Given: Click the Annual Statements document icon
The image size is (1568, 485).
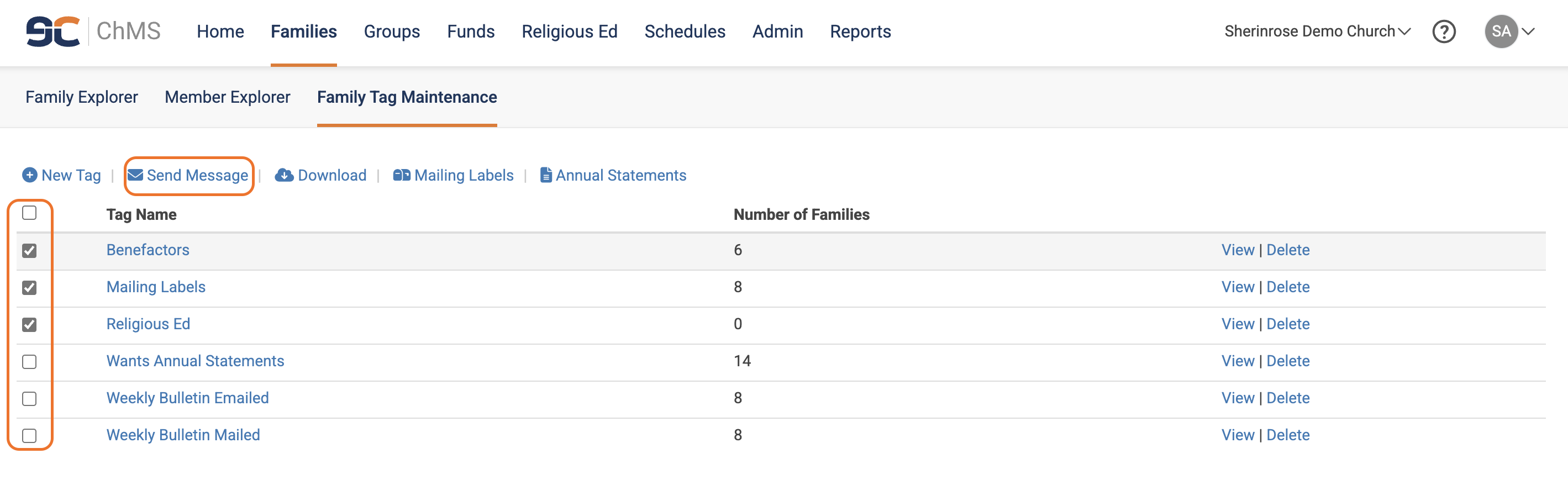Looking at the screenshot, I should pyautogui.click(x=546, y=175).
